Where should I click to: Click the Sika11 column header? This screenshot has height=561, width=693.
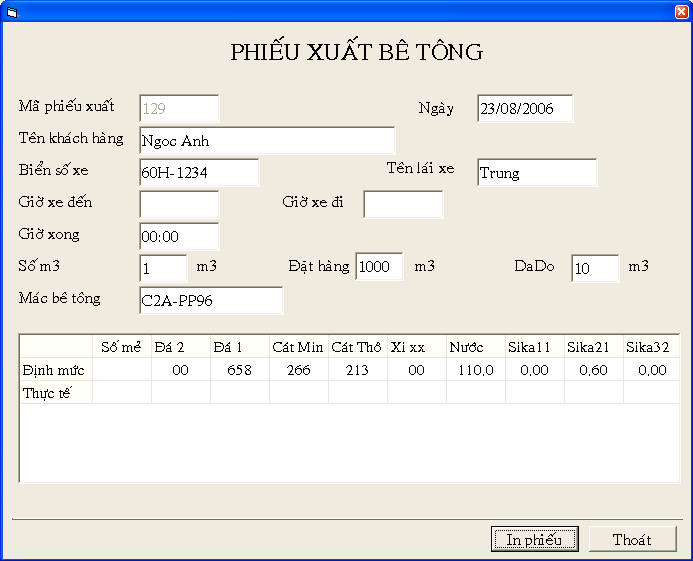click(x=535, y=347)
